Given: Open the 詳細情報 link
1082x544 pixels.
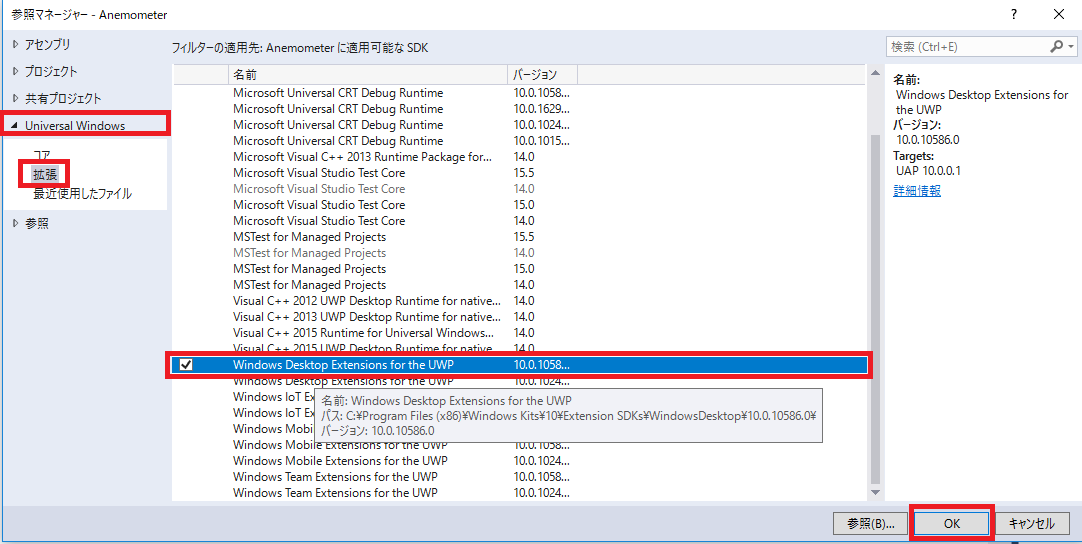Looking at the screenshot, I should 917,191.
